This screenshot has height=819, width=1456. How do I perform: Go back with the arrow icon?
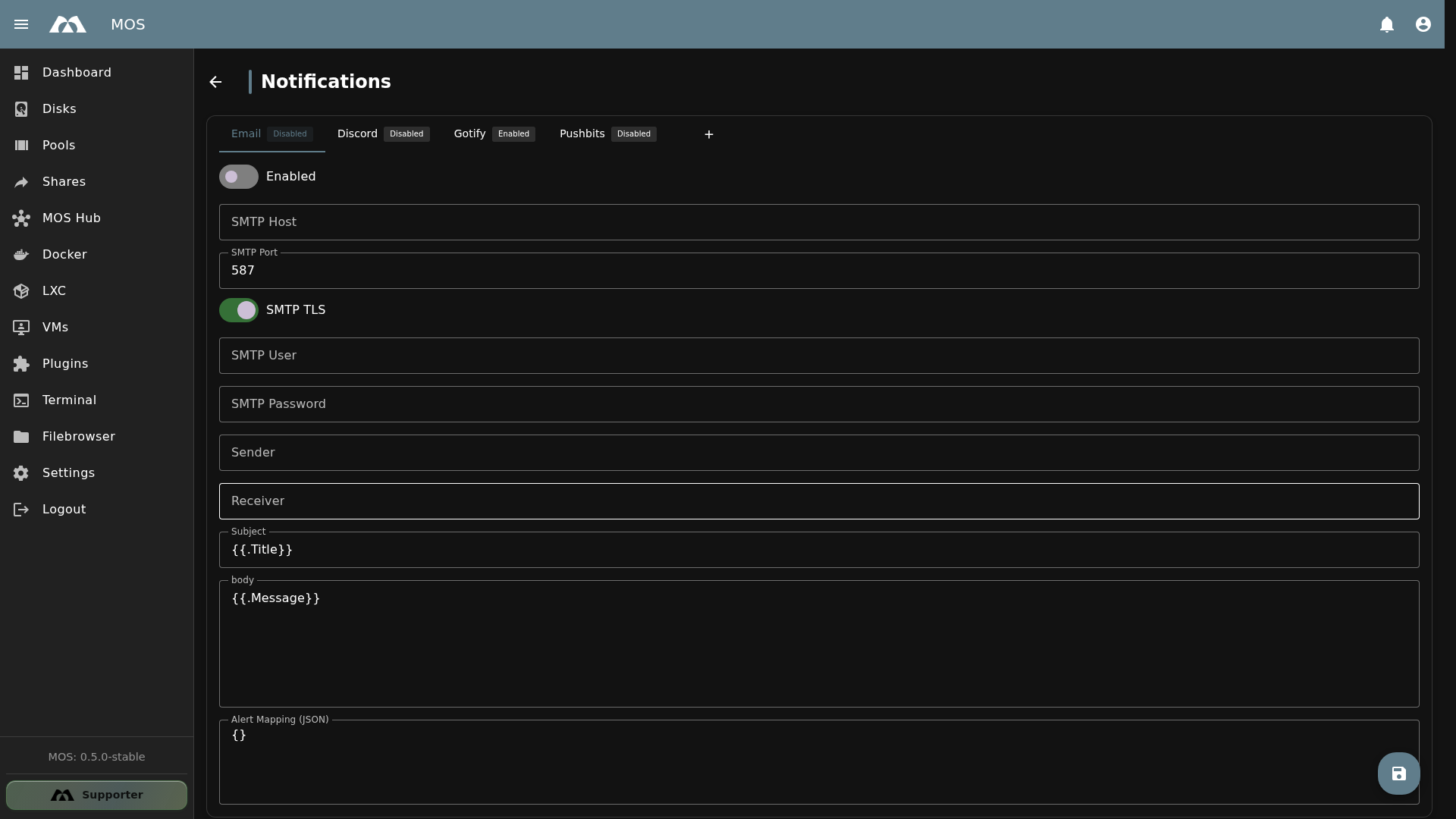pos(215,82)
